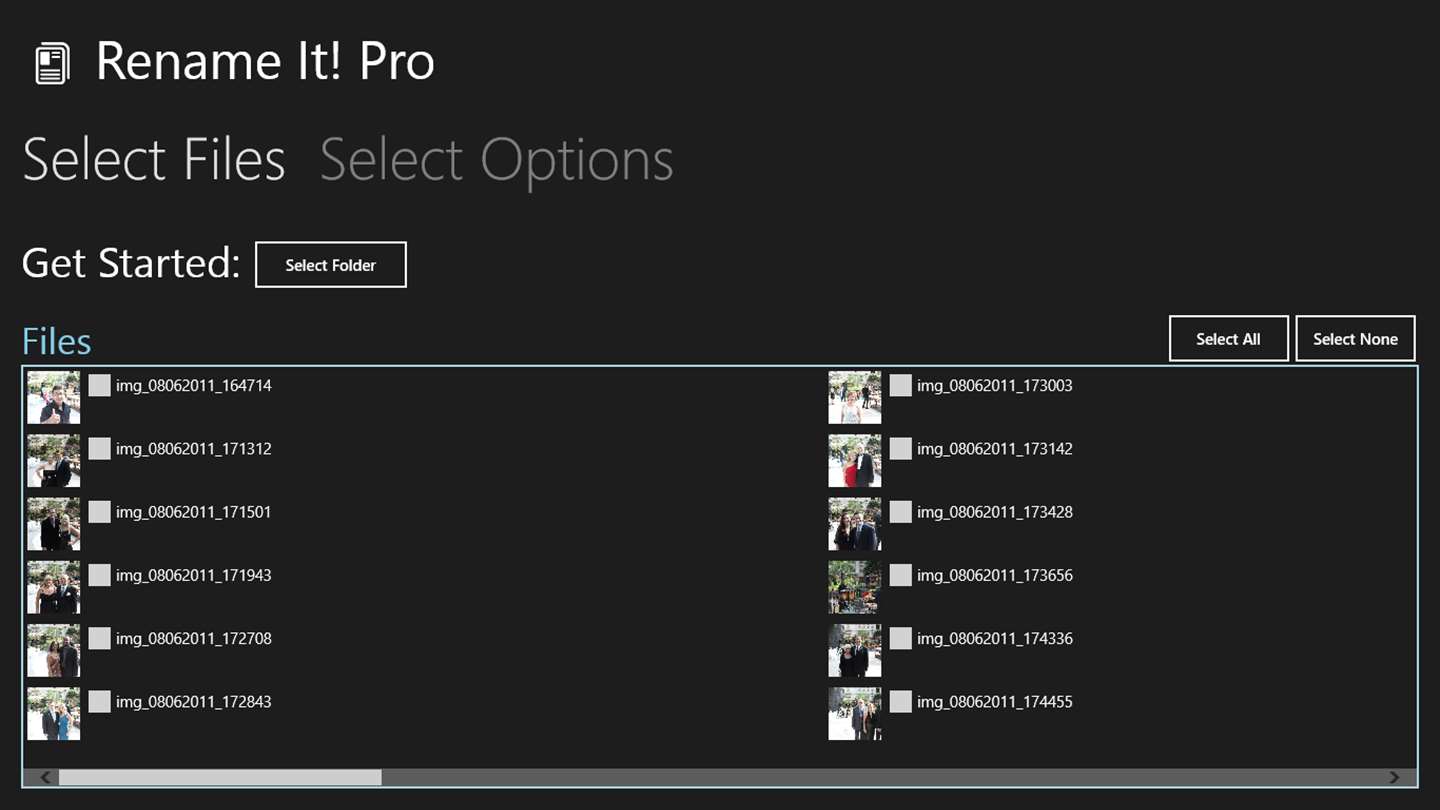Click the right scroll arrow in files list
Image resolution: width=1440 pixels, height=810 pixels.
tap(1394, 777)
